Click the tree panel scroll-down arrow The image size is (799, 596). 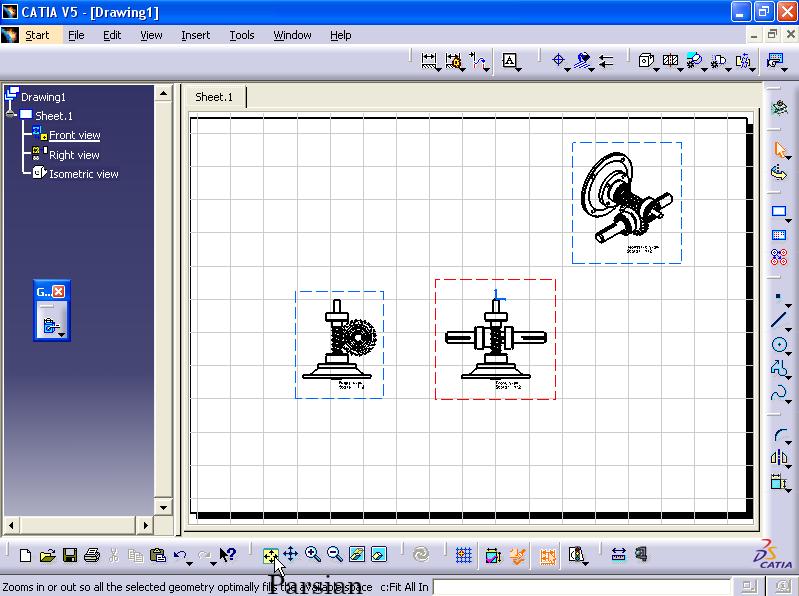163,507
